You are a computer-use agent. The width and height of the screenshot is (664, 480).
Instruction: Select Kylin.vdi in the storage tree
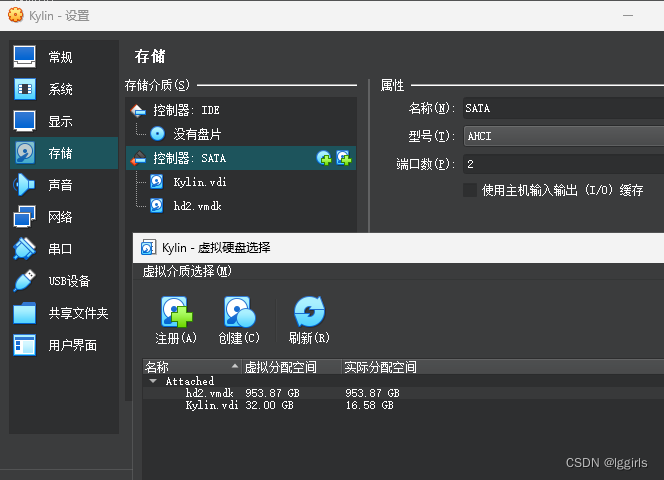coord(241,182)
